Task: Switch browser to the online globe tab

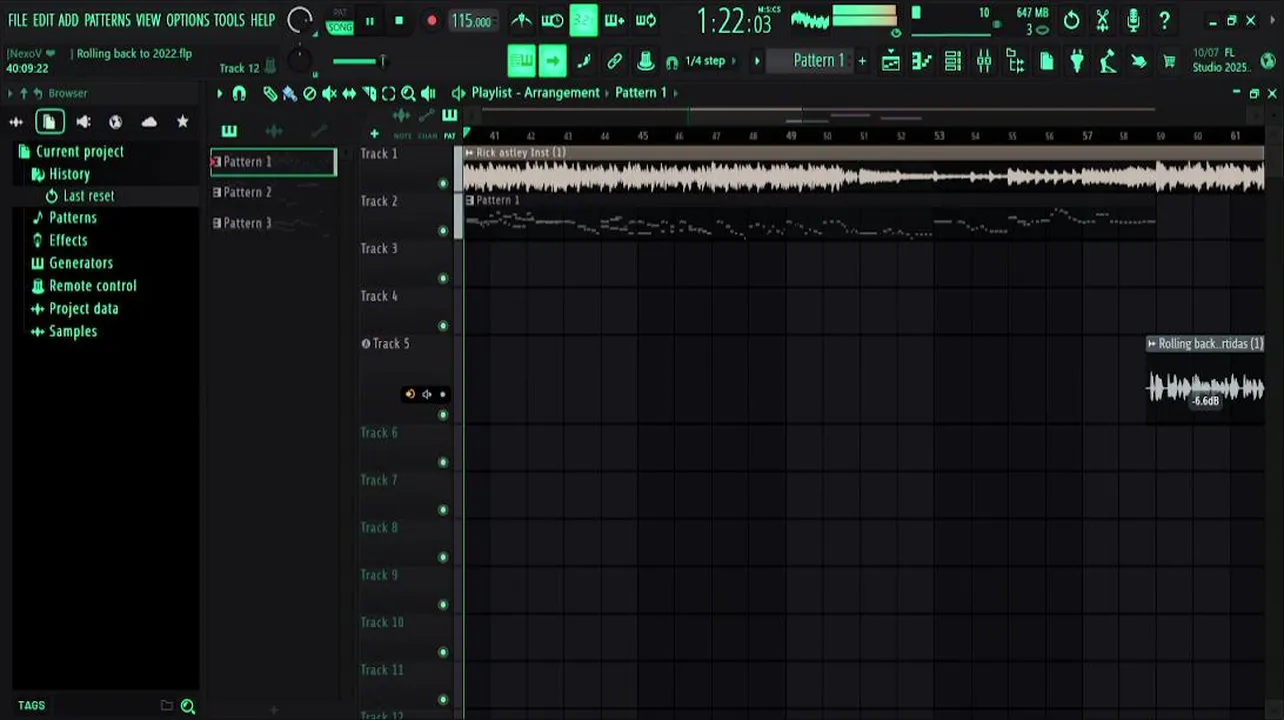Action: click(116, 122)
